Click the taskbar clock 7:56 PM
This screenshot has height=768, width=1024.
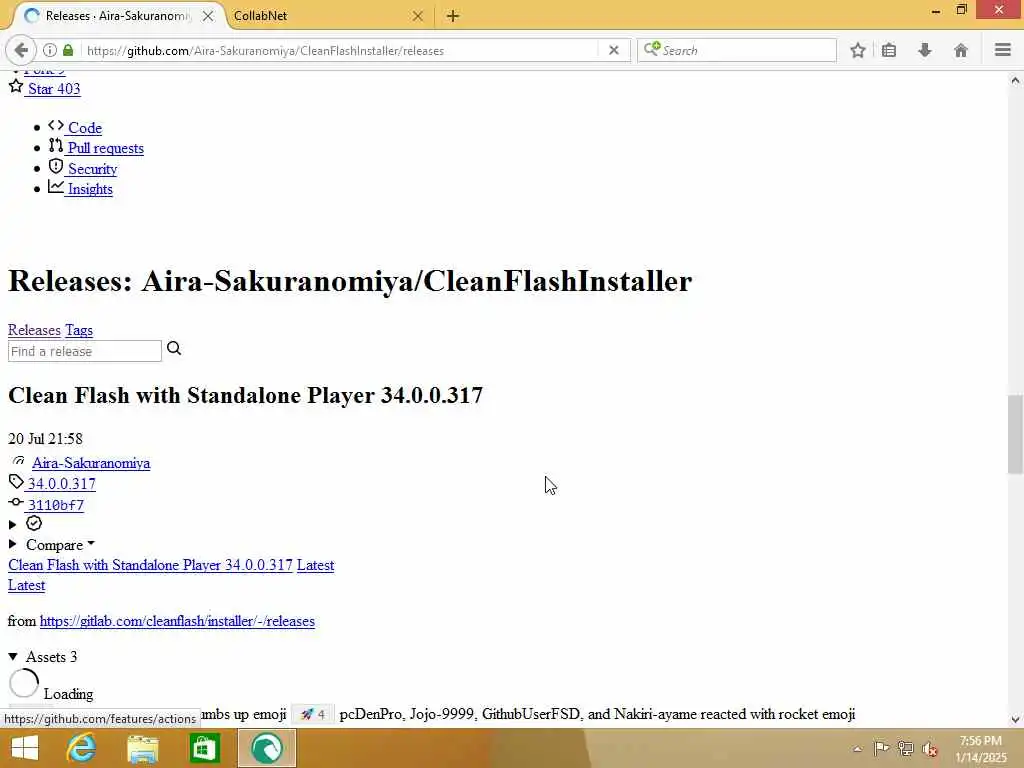980,741
